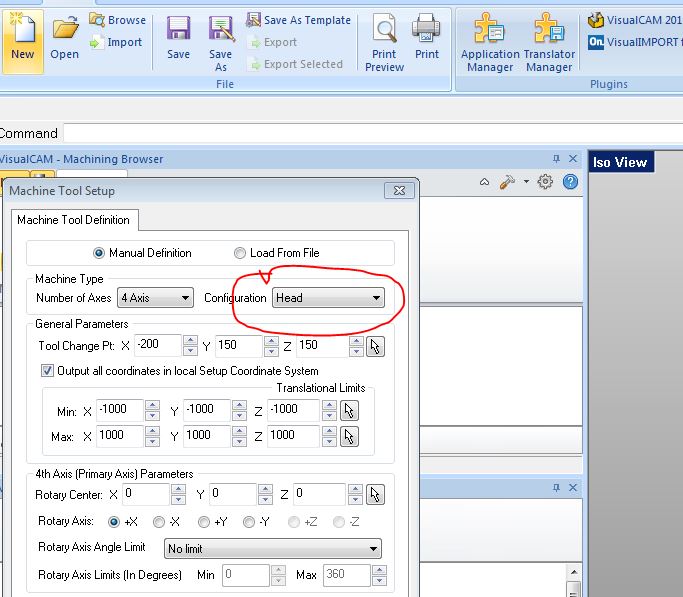Select +Y rotary axis
The image size is (683, 597).
pyautogui.click(x=204, y=522)
